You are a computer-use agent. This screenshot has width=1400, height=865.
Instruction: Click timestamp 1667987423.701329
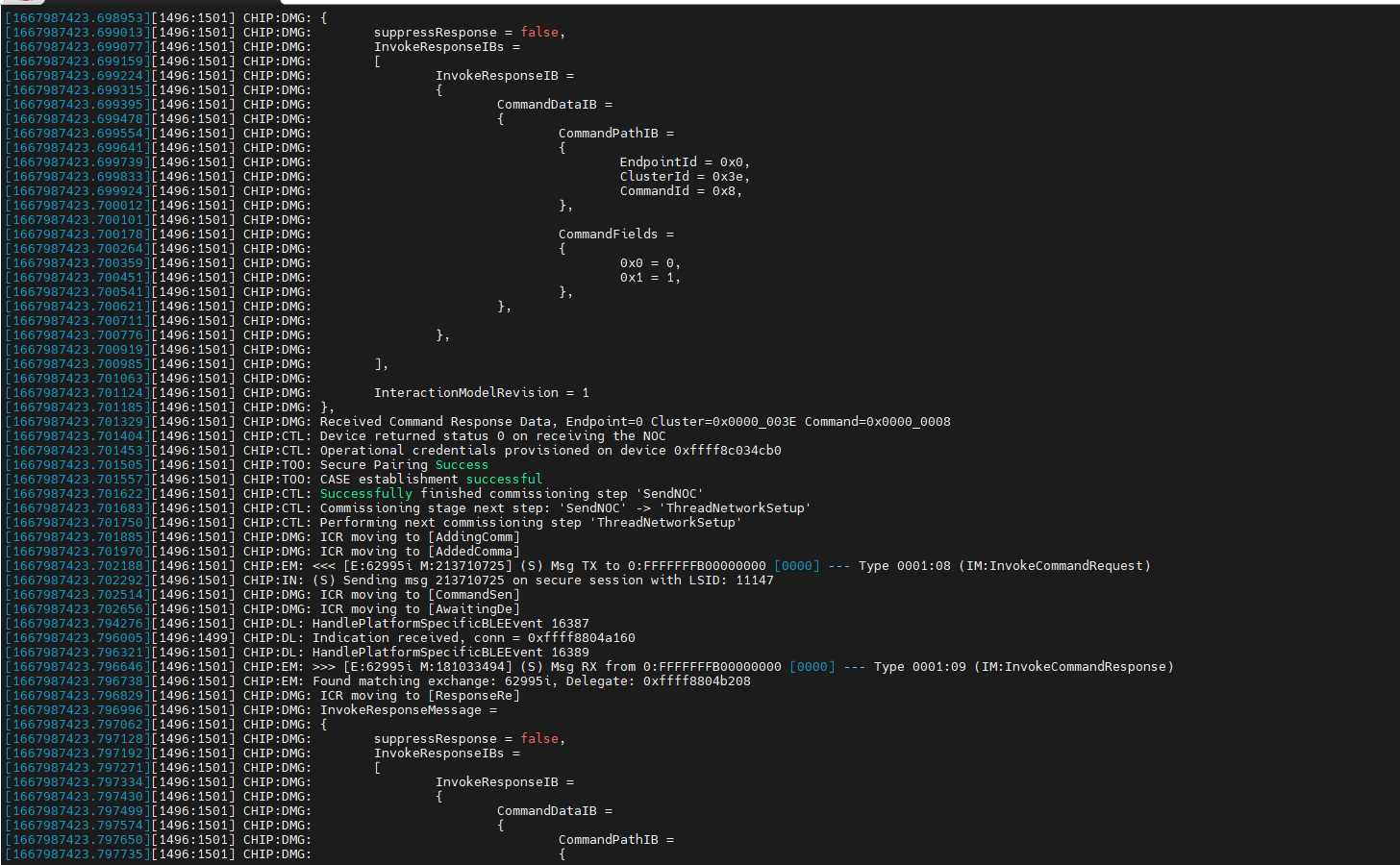pos(78,422)
